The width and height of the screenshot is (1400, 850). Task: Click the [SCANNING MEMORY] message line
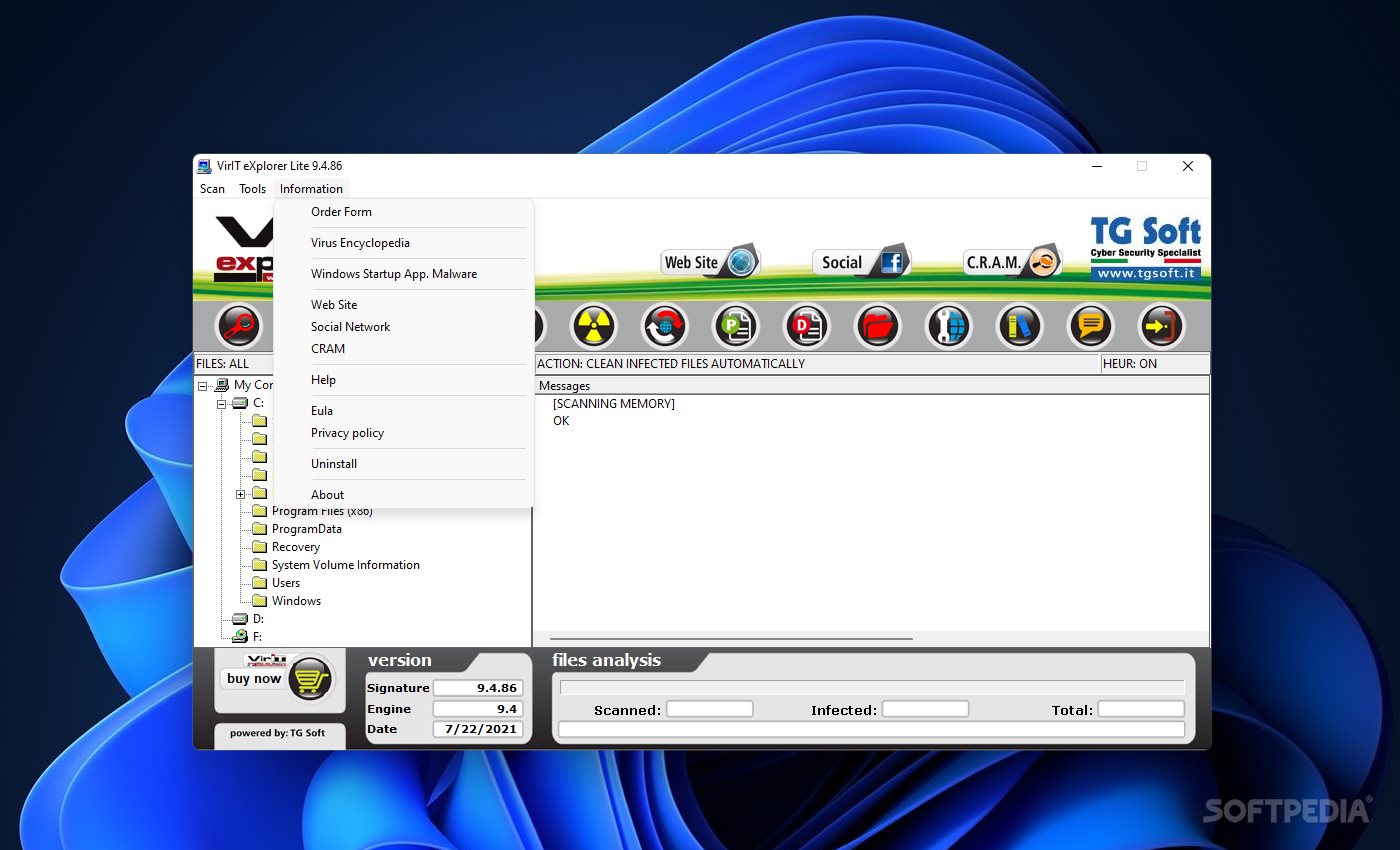click(x=614, y=404)
